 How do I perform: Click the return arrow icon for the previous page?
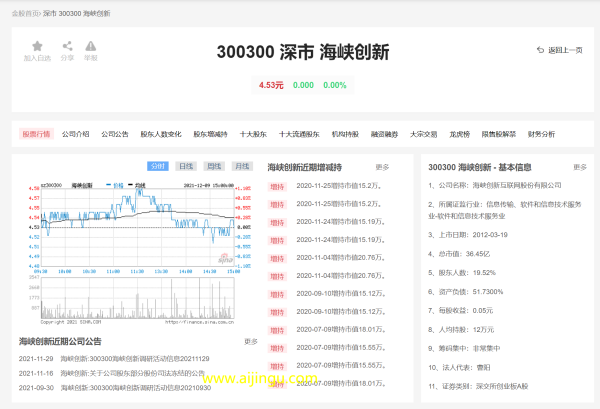point(540,50)
